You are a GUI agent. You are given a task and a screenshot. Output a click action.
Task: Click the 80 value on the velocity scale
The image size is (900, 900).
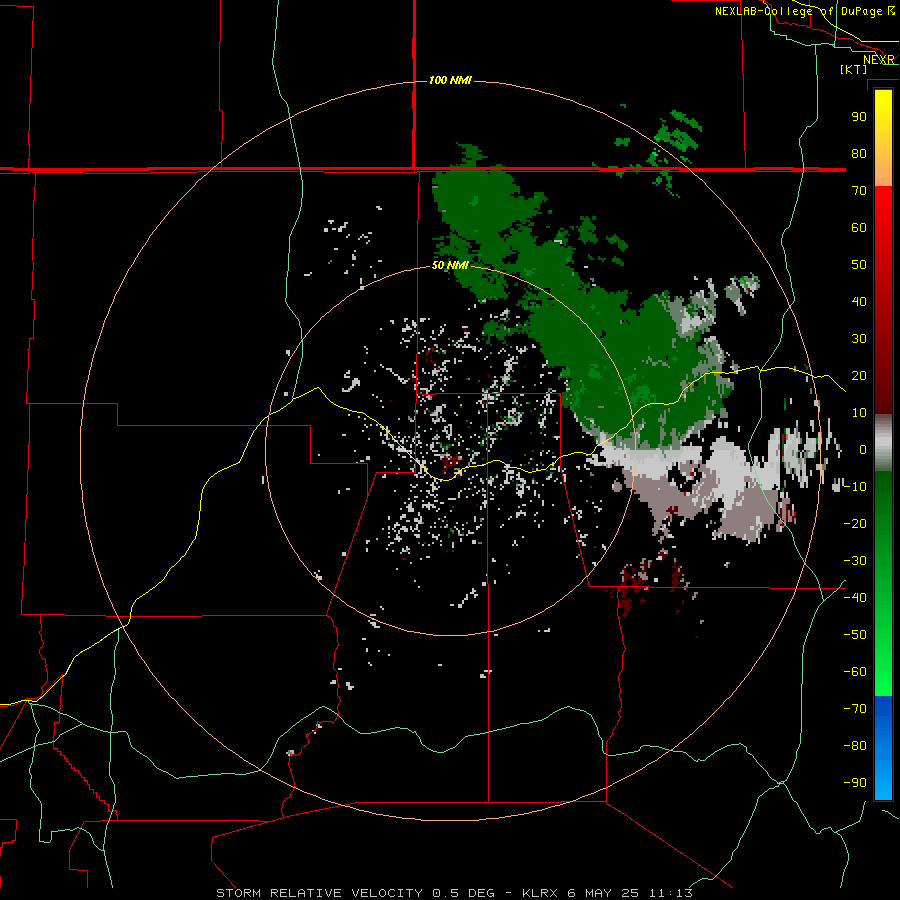(x=859, y=154)
